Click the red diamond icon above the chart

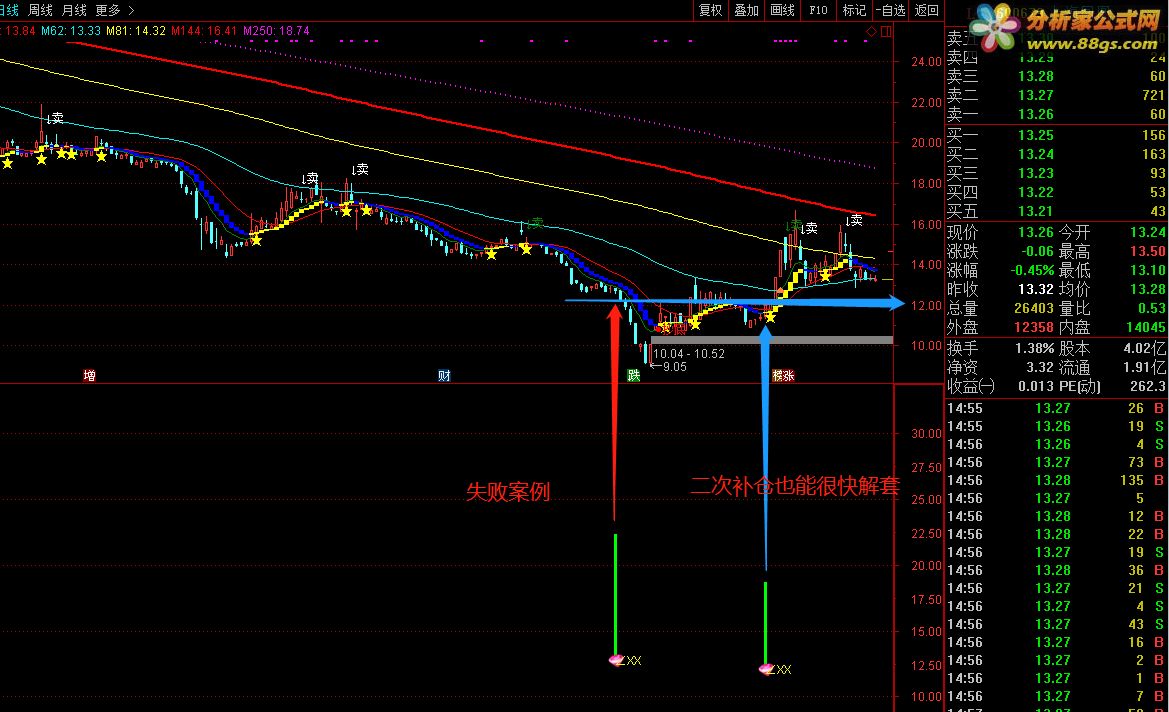(871, 31)
